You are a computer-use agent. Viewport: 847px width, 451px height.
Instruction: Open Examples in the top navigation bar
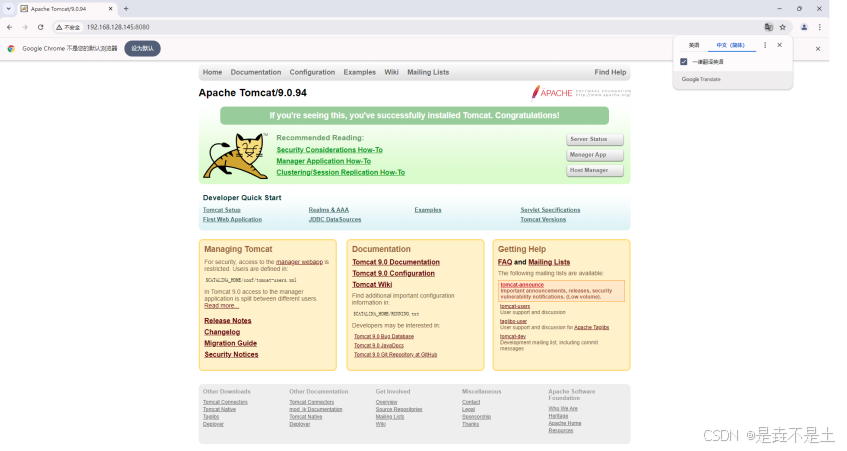click(359, 72)
